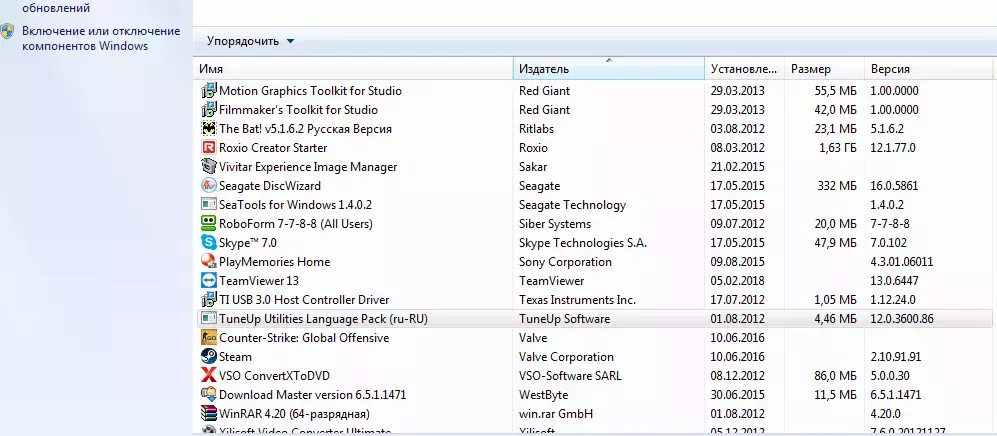Image resolution: width=997 pixels, height=436 pixels.
Task: Select the PlayMemories Home name
Action: point(275,261)
